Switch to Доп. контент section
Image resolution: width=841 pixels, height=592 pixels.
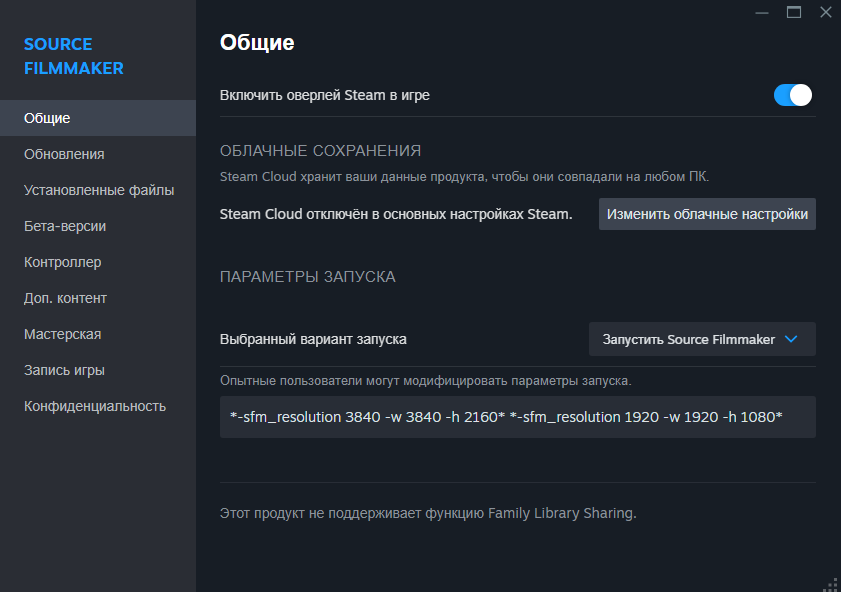(98, 298)
